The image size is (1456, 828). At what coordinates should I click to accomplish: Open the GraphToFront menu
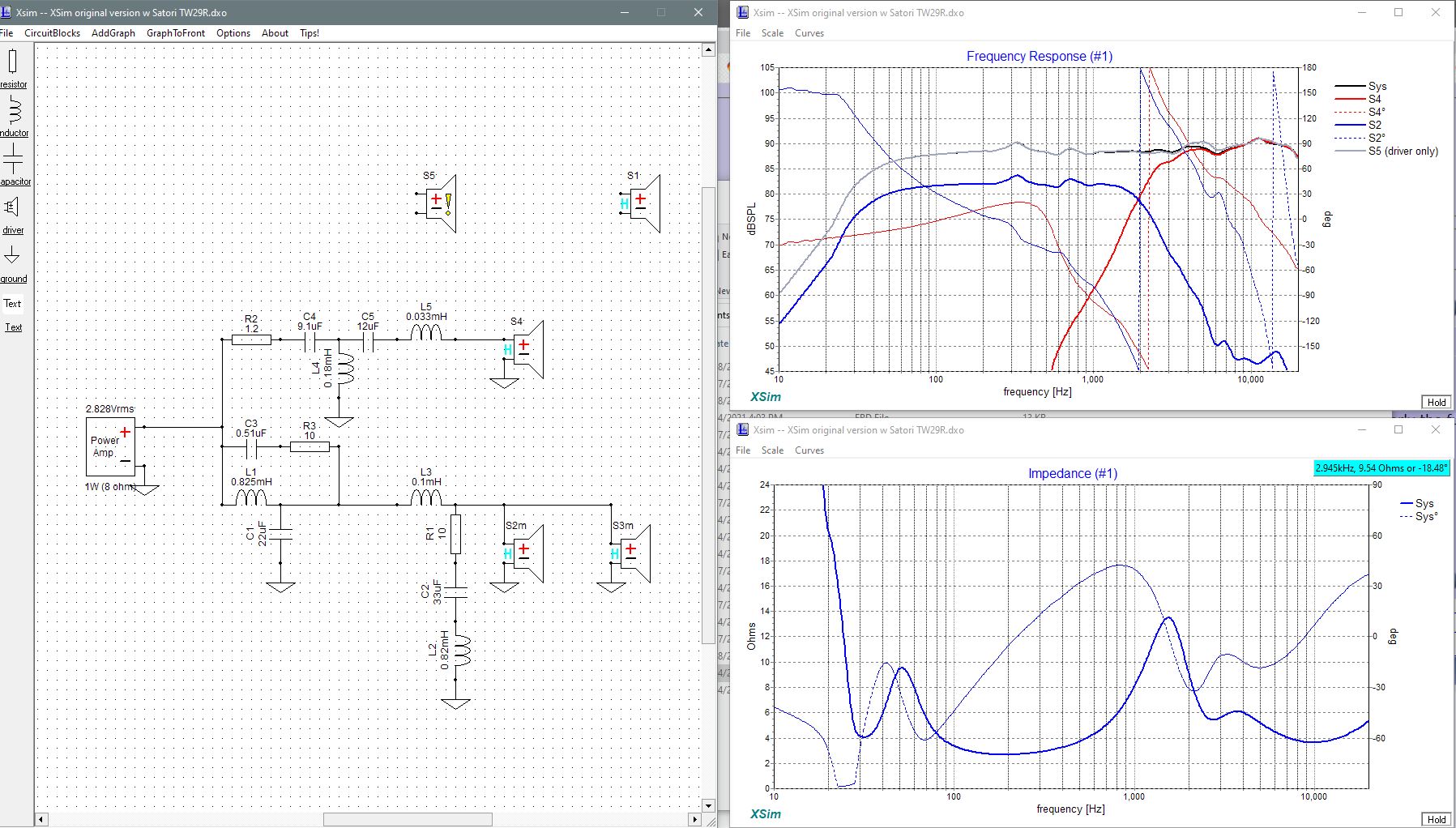click(x=176, y=33)
